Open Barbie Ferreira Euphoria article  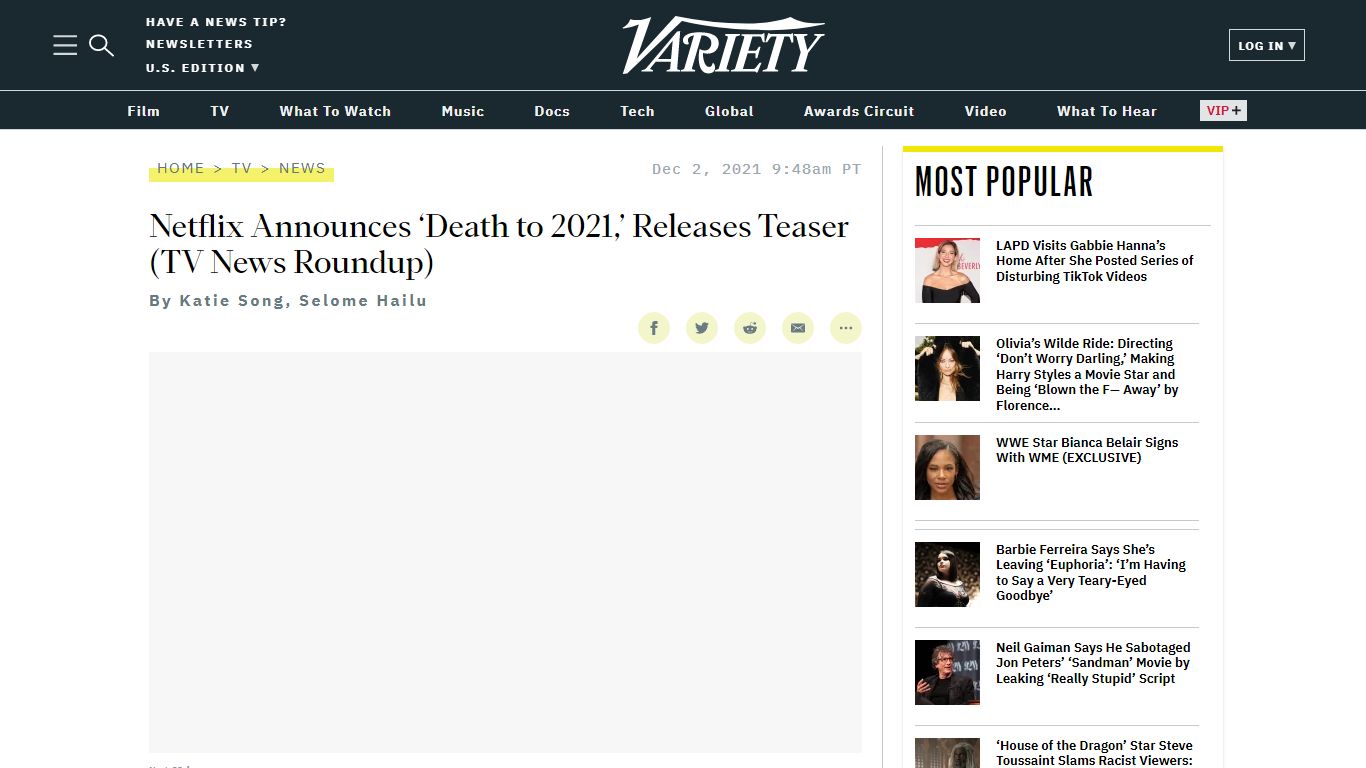pos(1091,572)
